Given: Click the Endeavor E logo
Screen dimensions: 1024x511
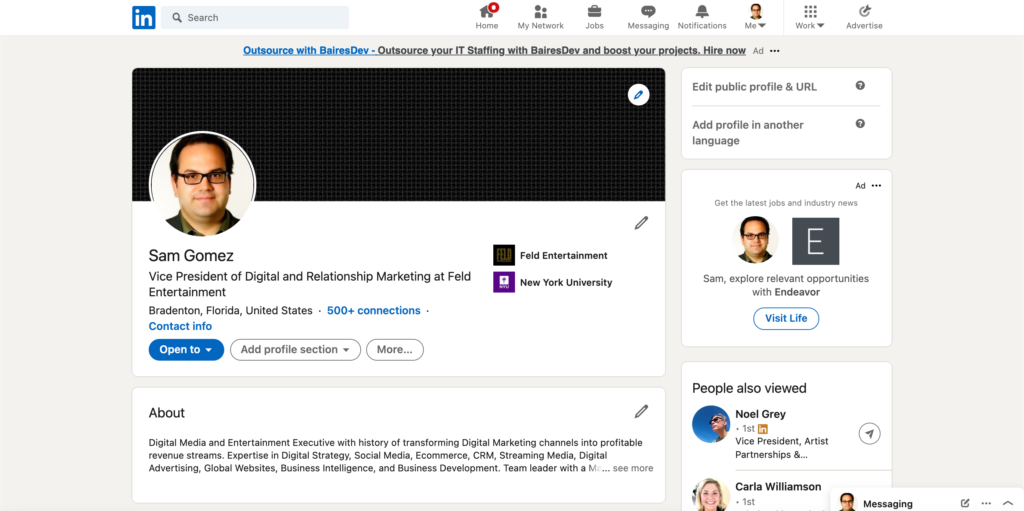Looking at the screenshot, I should tap(816, 241).
